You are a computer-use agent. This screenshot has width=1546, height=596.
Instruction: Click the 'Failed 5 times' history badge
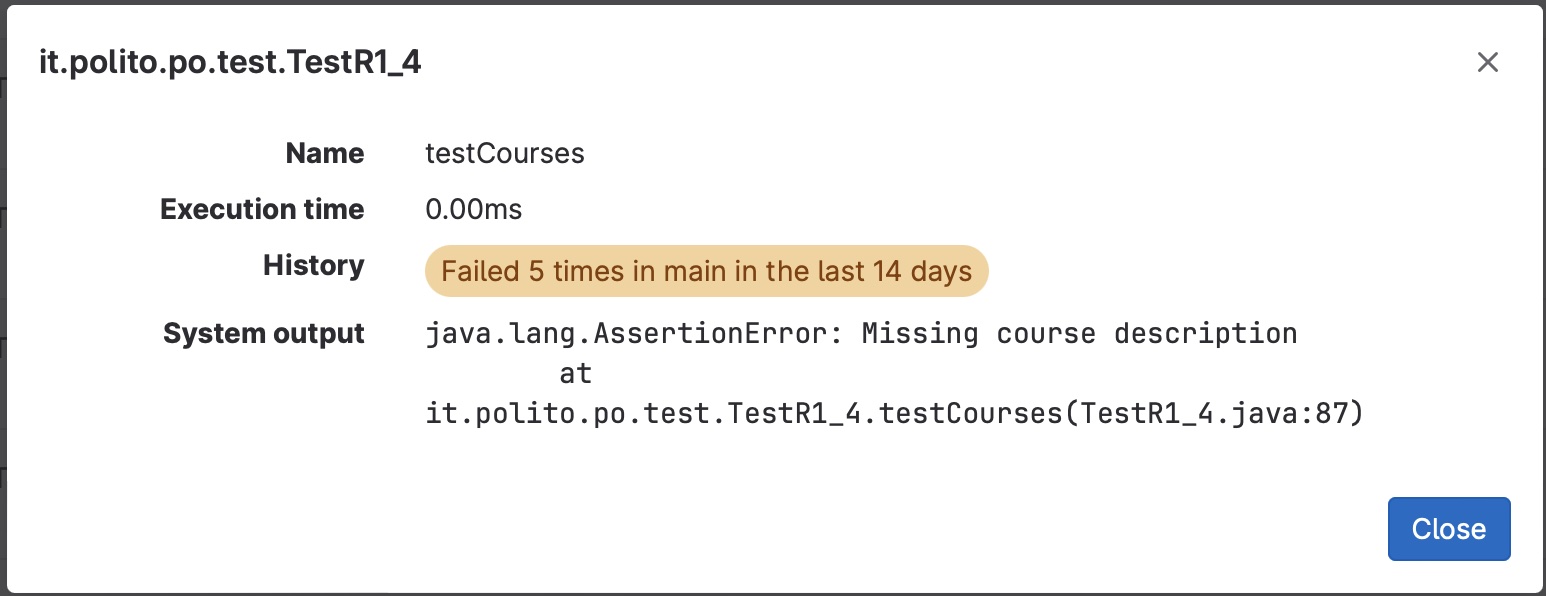pyautogui.click(x=706, y=271)
